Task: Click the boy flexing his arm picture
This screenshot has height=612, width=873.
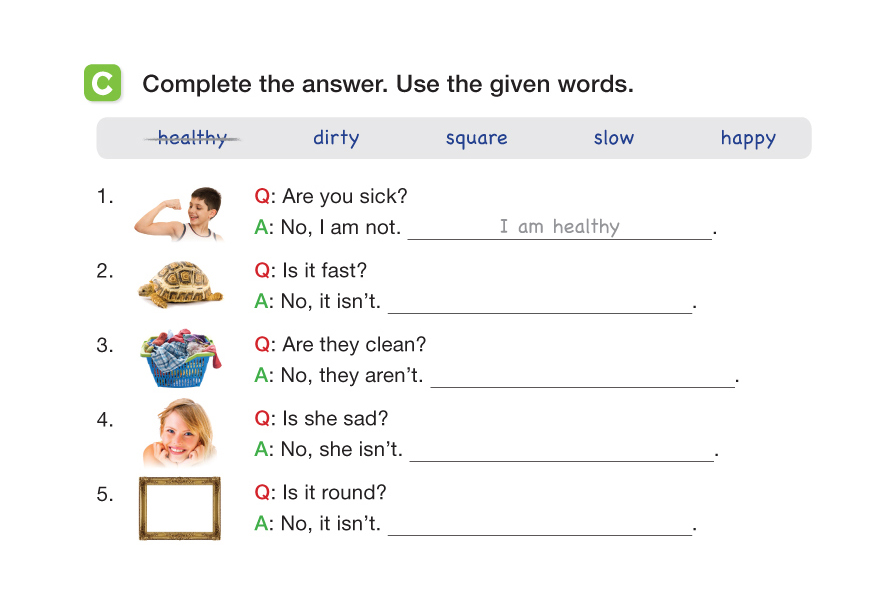Action: (x=179, y=213)
